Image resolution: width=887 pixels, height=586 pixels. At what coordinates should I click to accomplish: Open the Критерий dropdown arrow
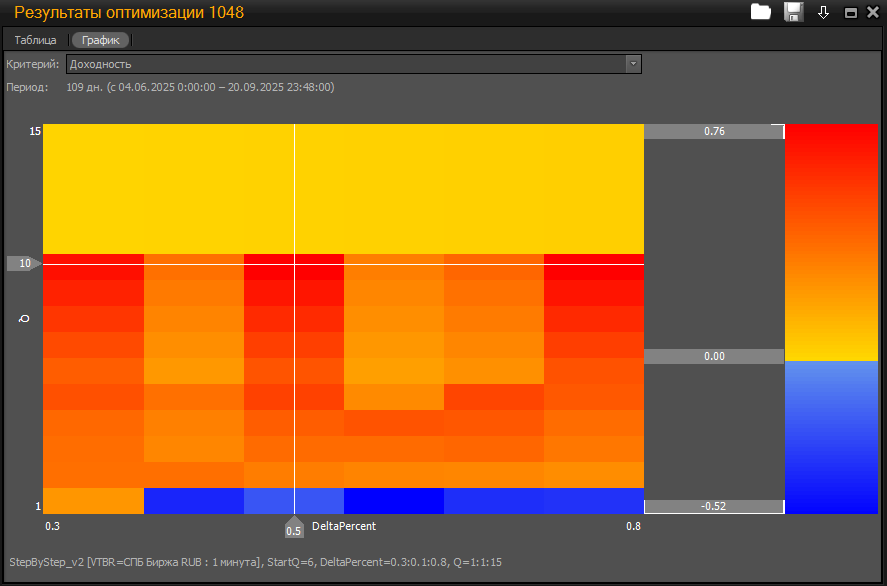(633, 64)
